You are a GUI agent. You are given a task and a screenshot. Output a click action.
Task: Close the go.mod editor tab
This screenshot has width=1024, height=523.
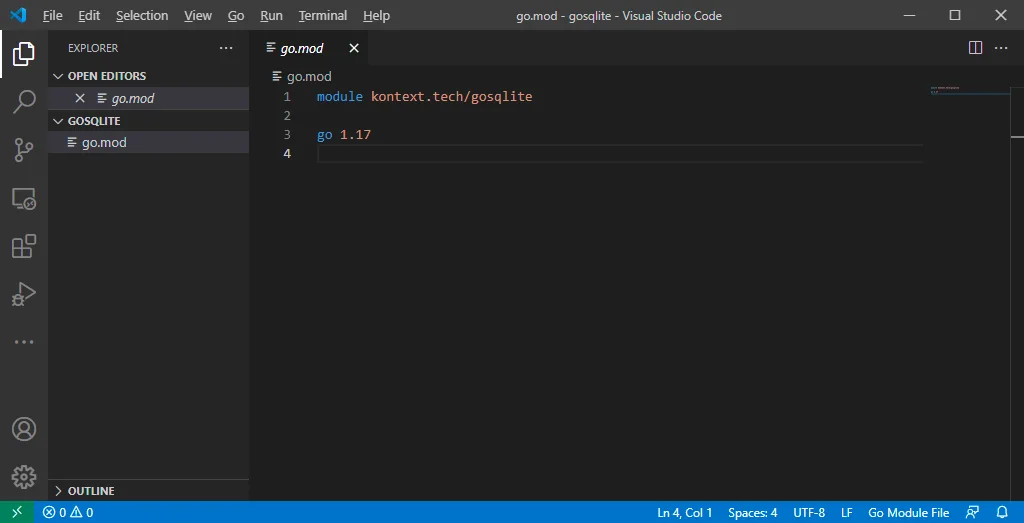[353, 48]
